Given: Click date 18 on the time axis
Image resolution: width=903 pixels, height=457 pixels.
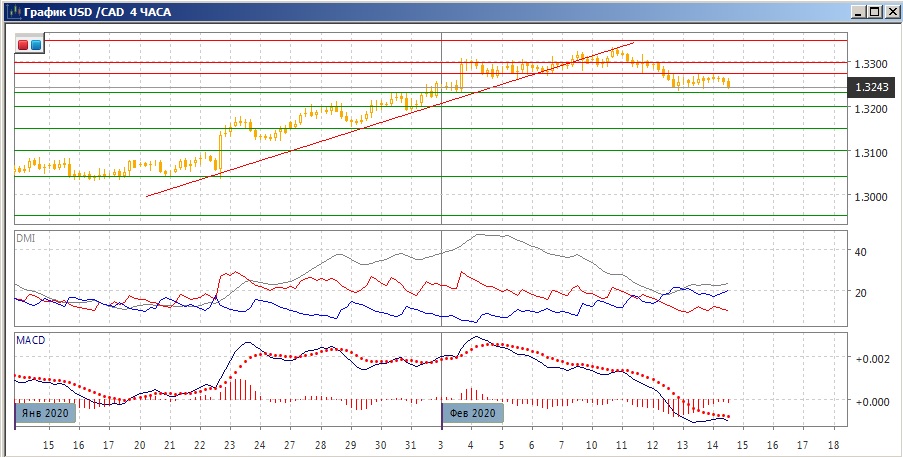Looking at the screenshot, I should click(832, 444).
